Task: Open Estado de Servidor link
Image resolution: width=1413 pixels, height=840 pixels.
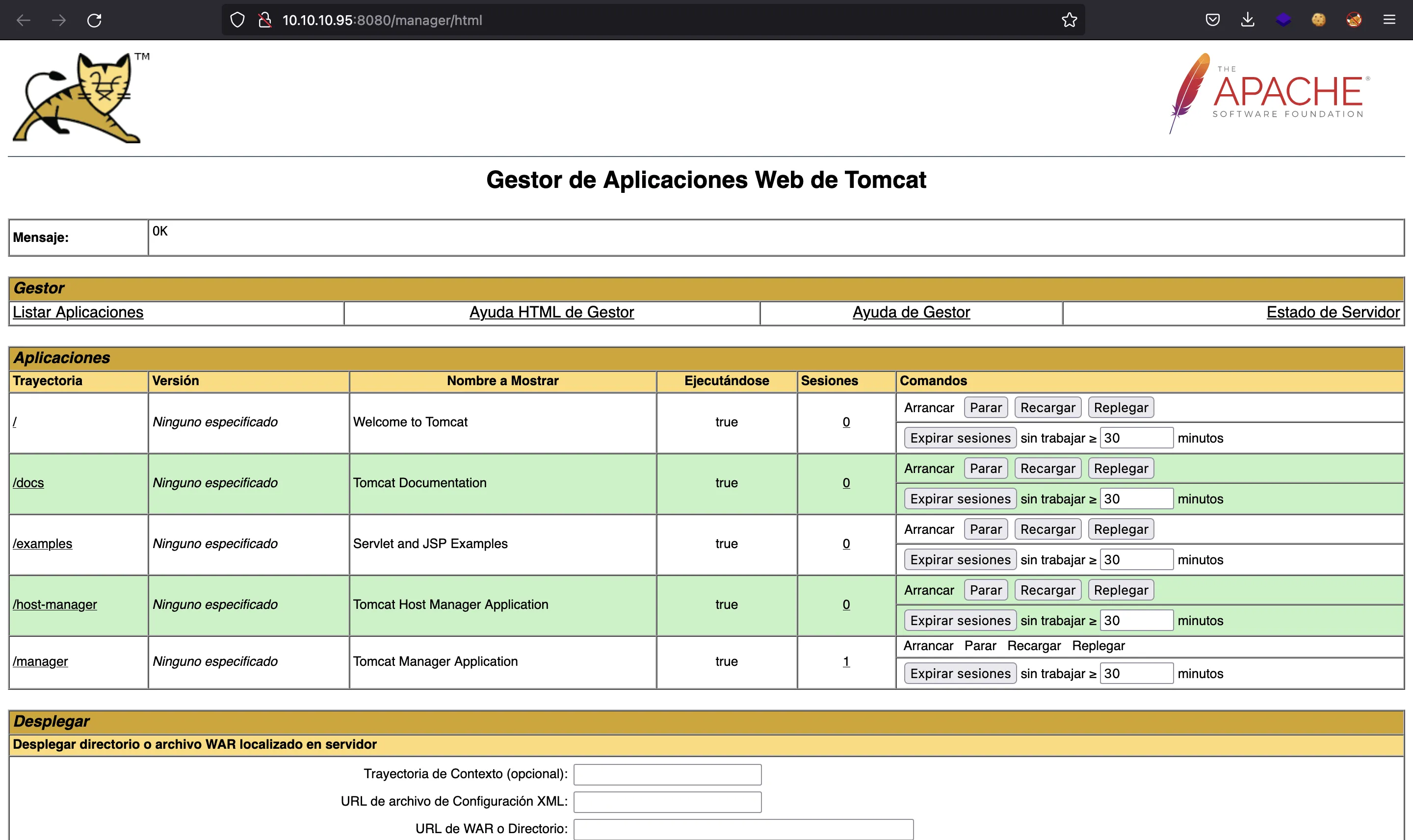Action: tap(1333, 313)
